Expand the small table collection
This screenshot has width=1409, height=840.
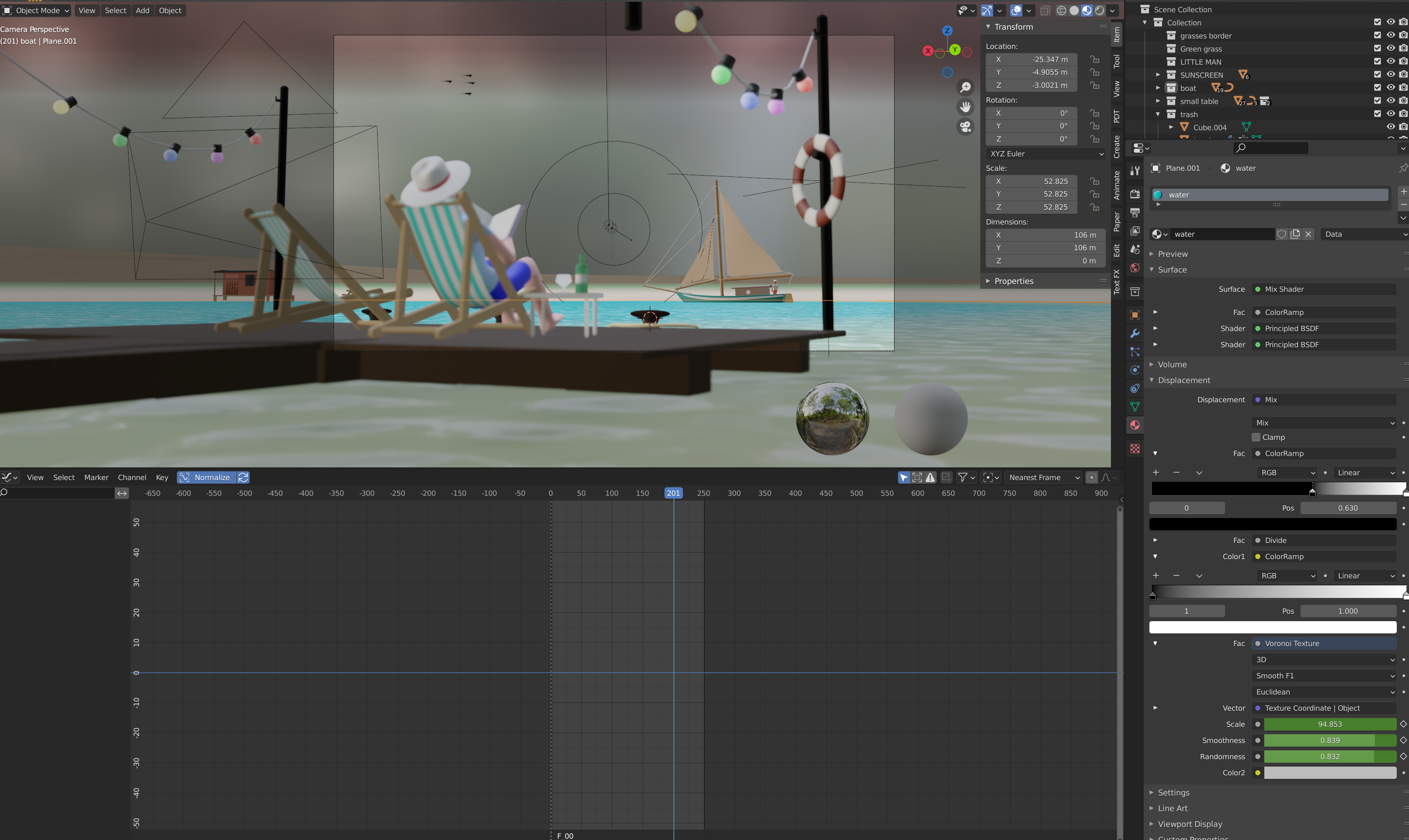pos(1158,101)
